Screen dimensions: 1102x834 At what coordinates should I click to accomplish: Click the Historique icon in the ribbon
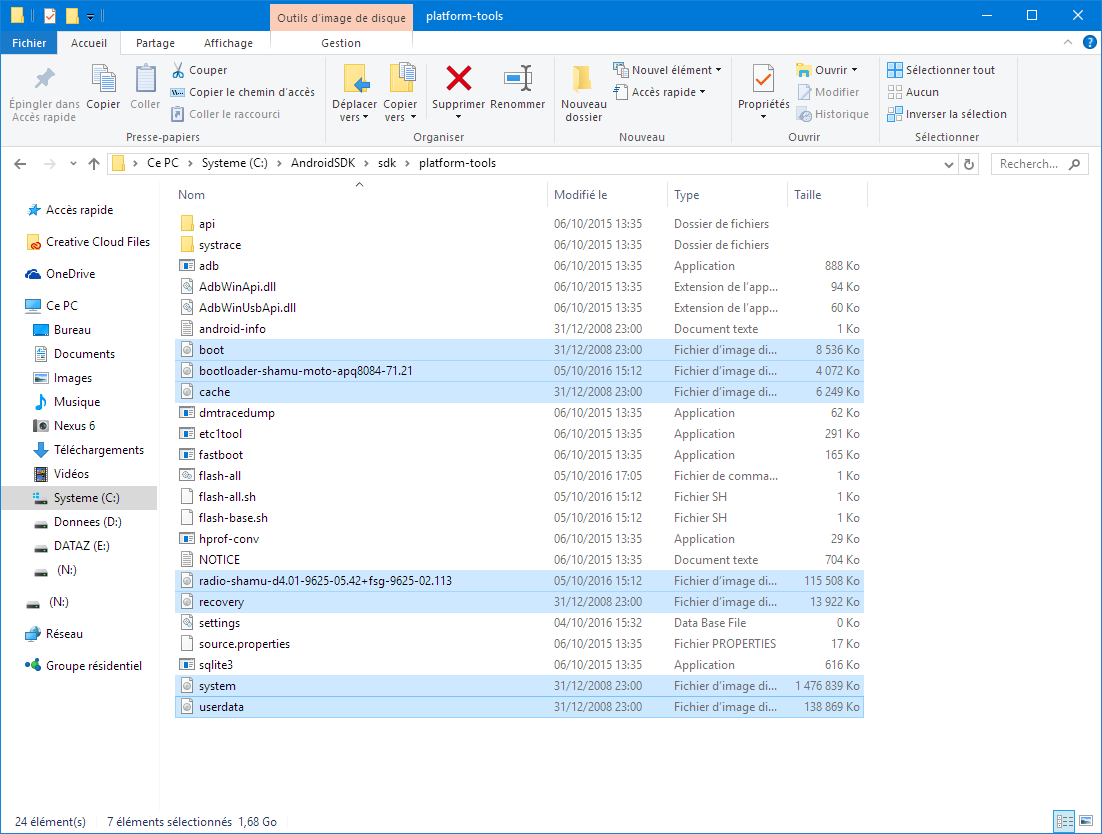[805, 115]
